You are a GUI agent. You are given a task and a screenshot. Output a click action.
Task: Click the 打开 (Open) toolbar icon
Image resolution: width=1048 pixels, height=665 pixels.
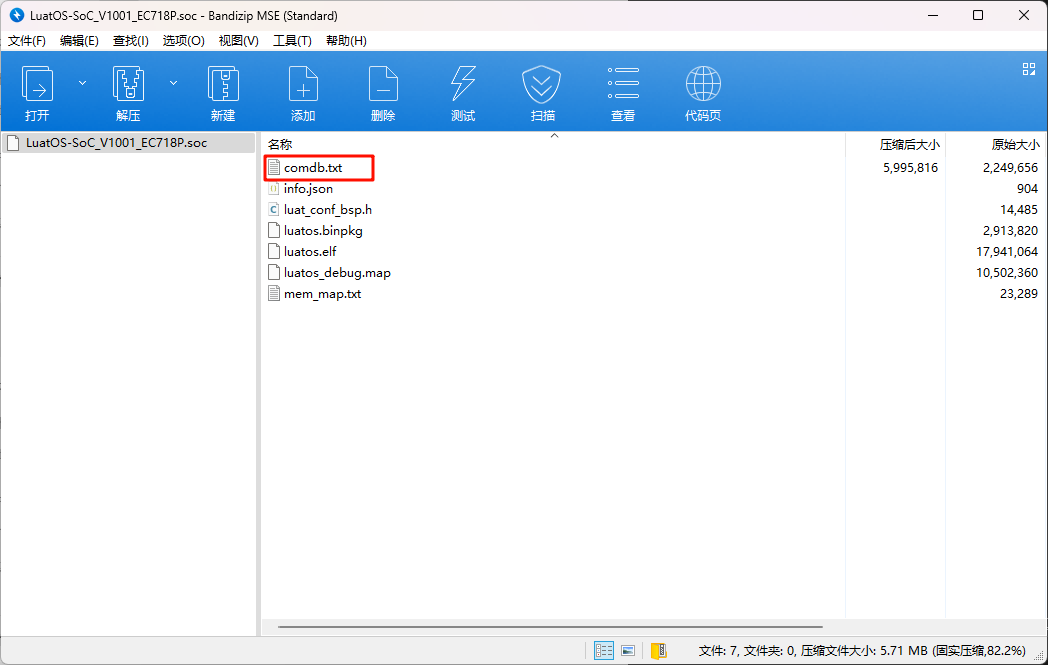[37, 84]
